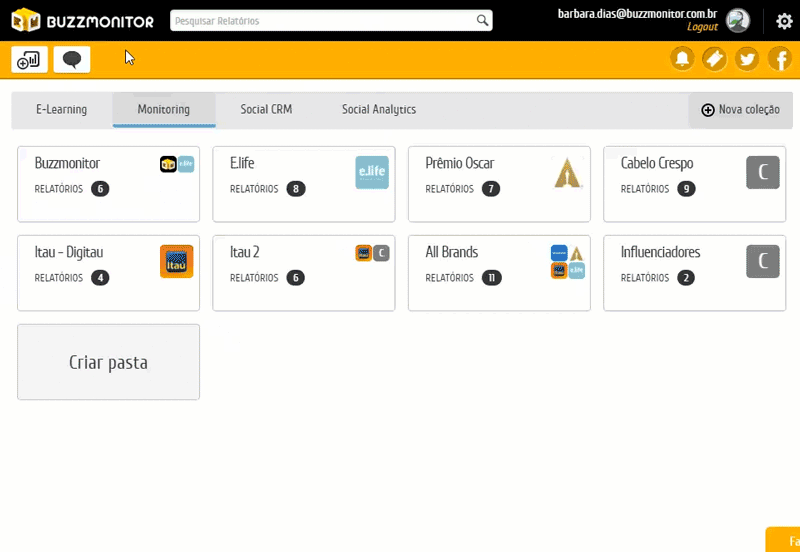800x552 pixels.
Task: Open the All Brands folder
Action: click(x=499, y=273)
